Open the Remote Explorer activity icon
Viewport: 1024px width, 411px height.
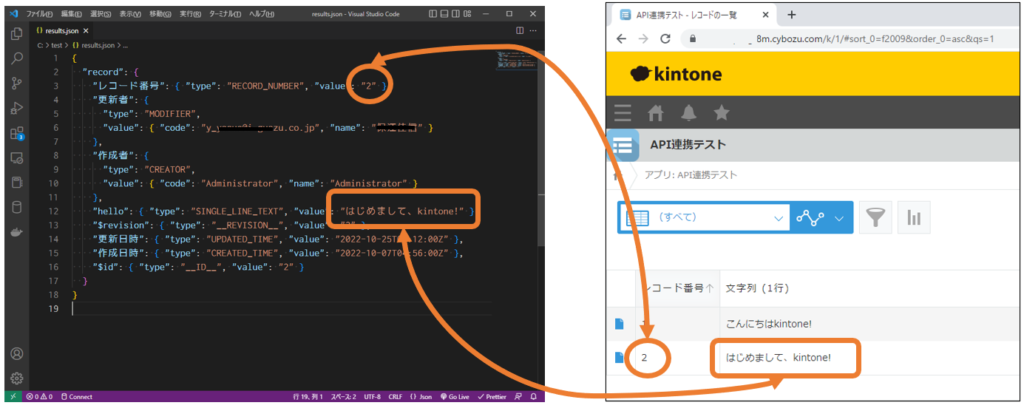[x=17, y=158]
